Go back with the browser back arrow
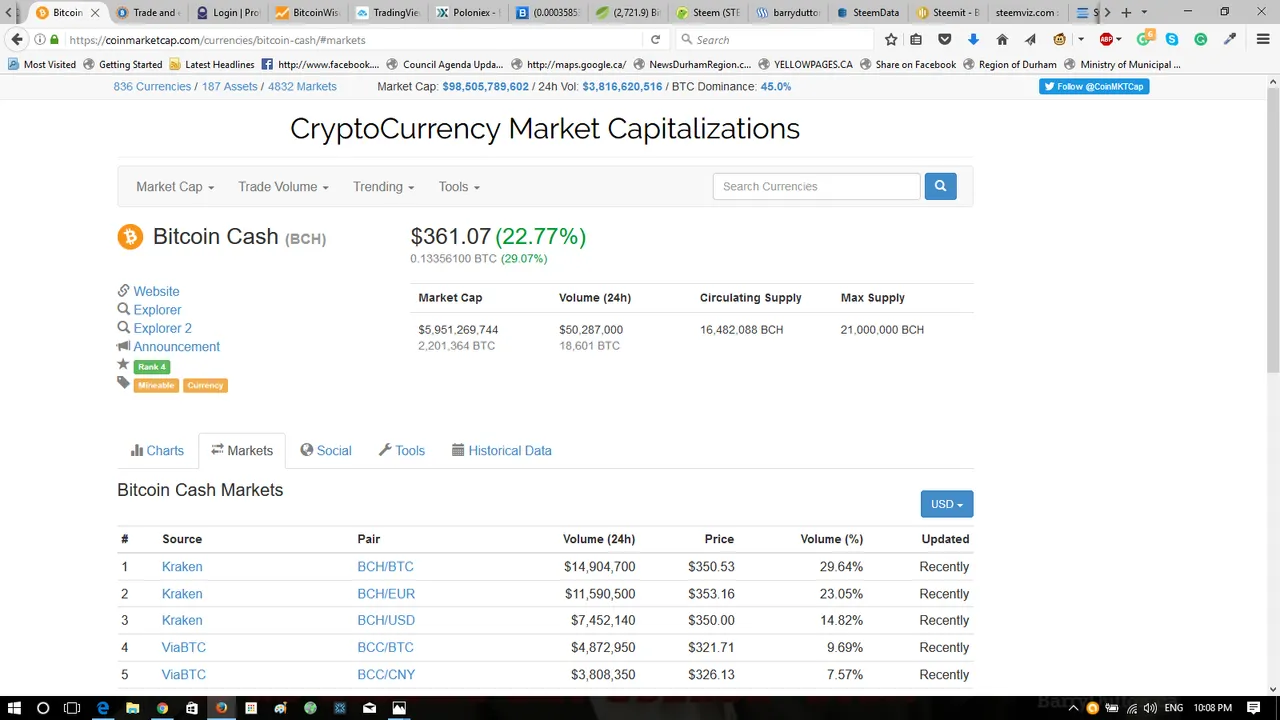 16,40
